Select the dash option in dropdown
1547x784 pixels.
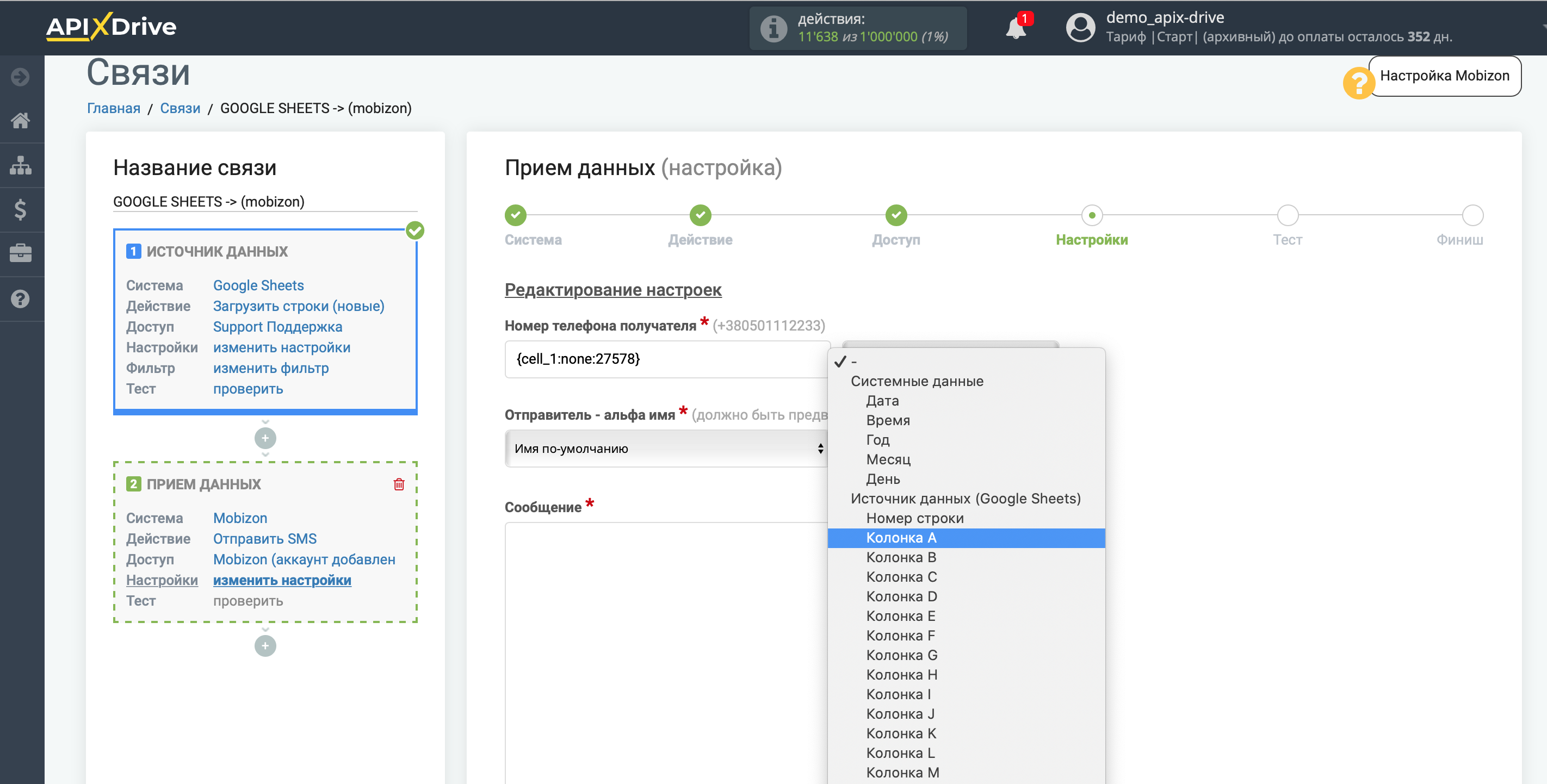coord(966,362)
